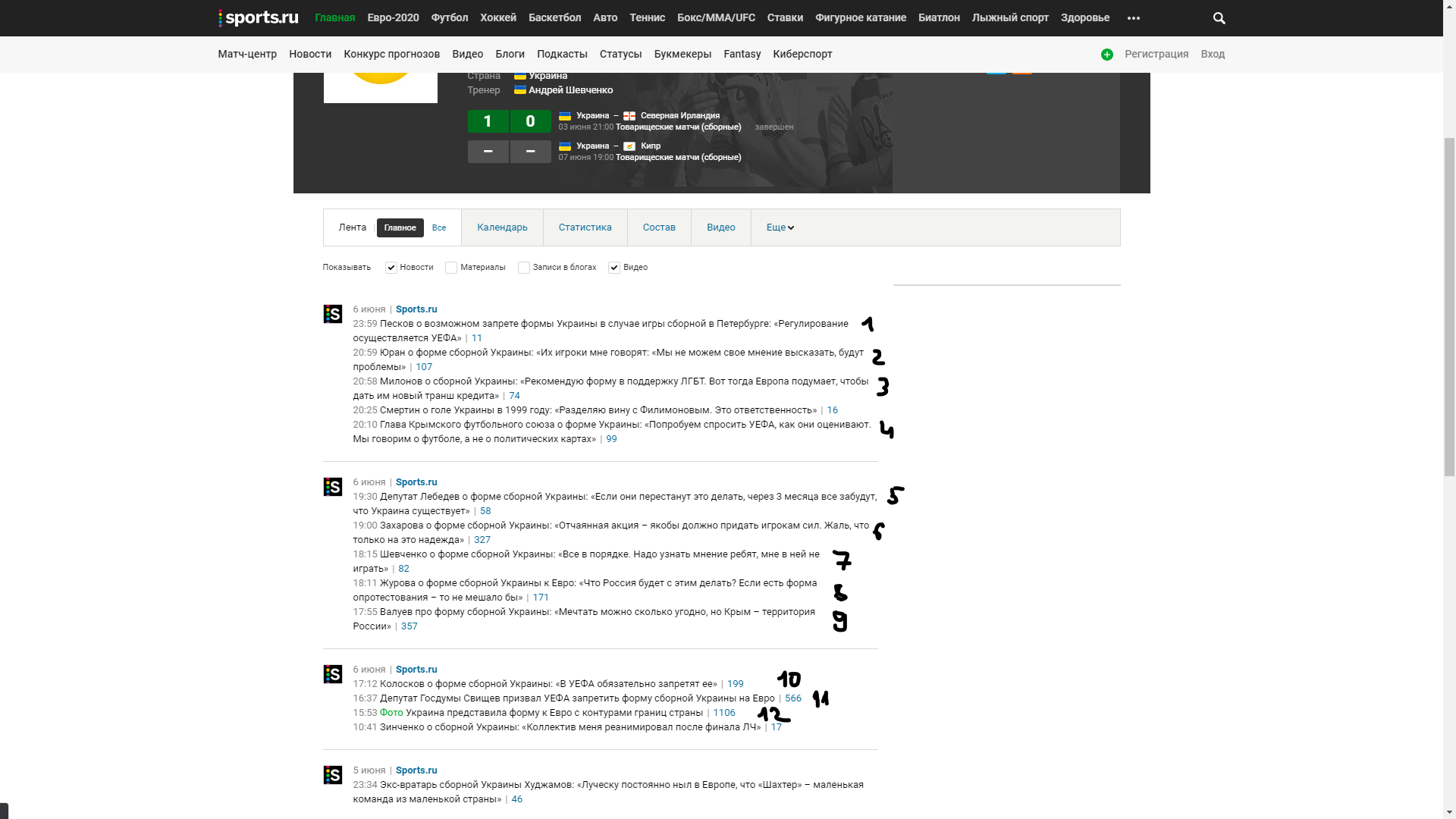Viewport: 1456px width, 819px height.
Task: Click the sports.ru logo
Action: click(258, 18)
